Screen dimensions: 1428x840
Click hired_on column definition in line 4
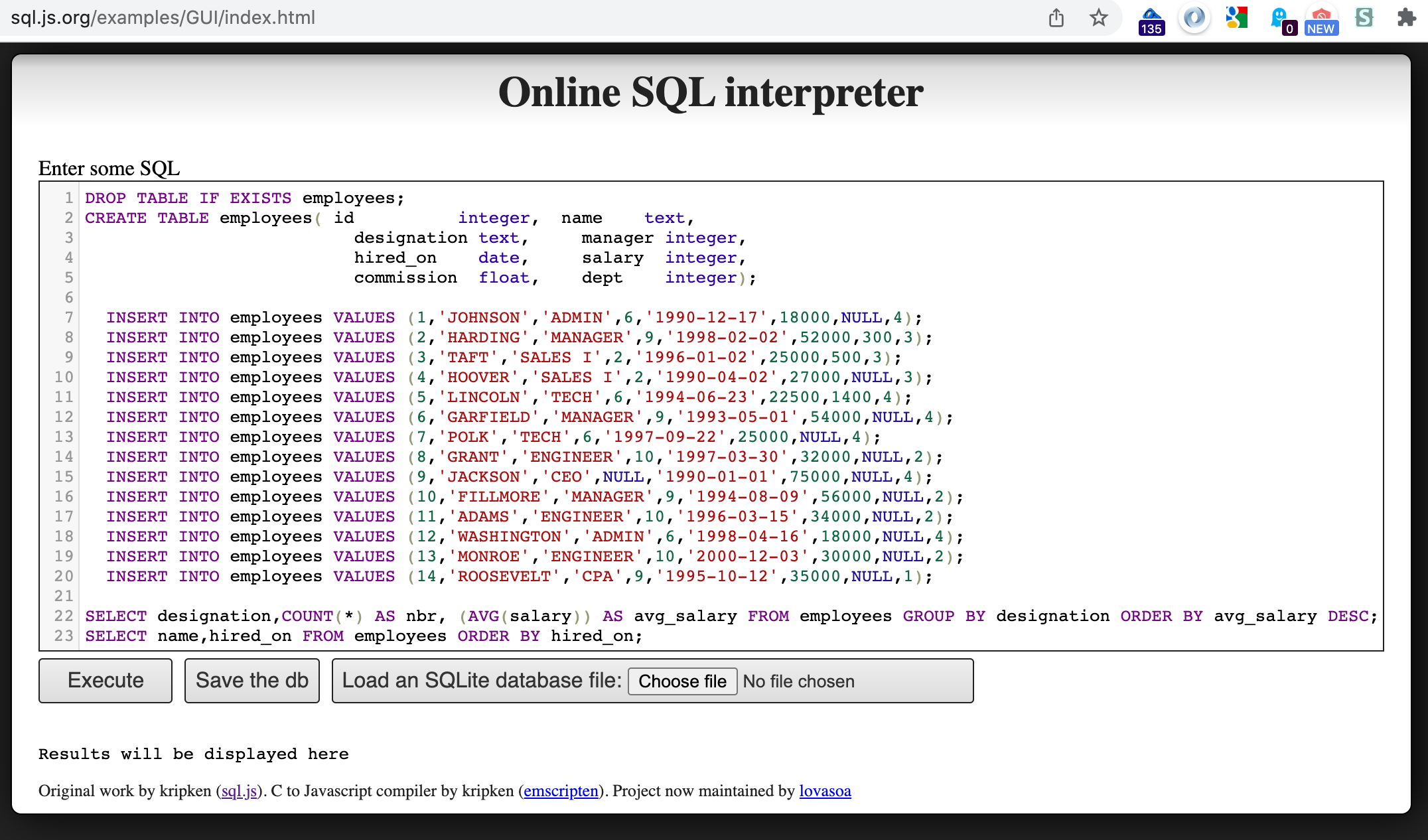point(395,258)
